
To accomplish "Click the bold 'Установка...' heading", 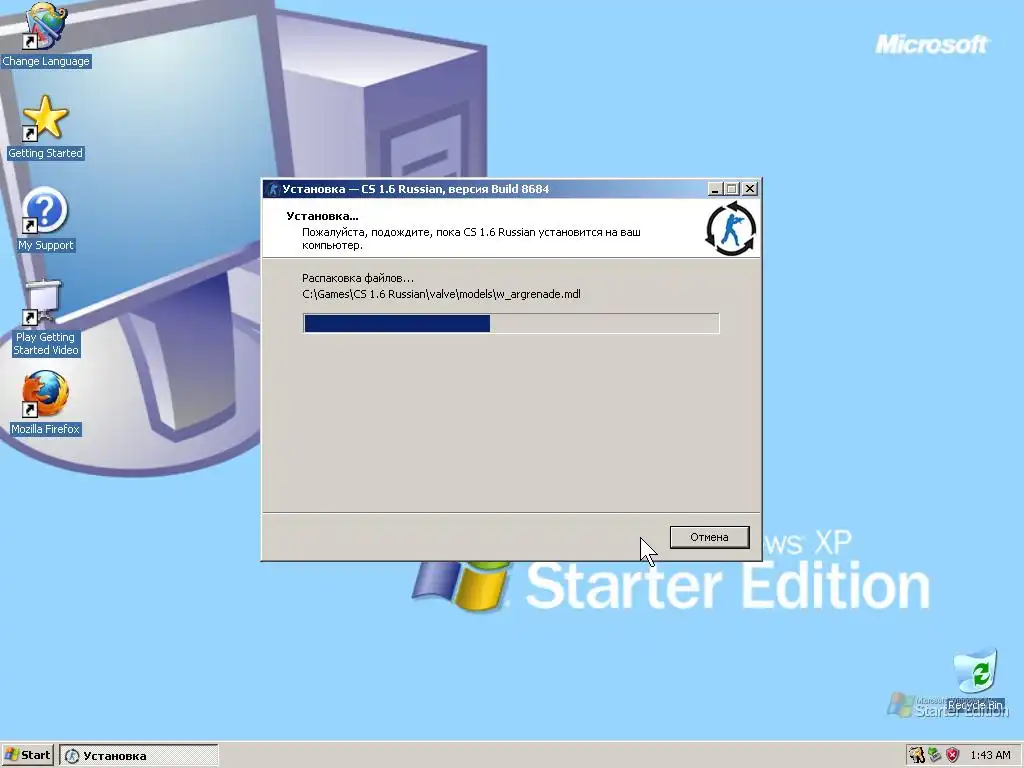I will (322, 216).
